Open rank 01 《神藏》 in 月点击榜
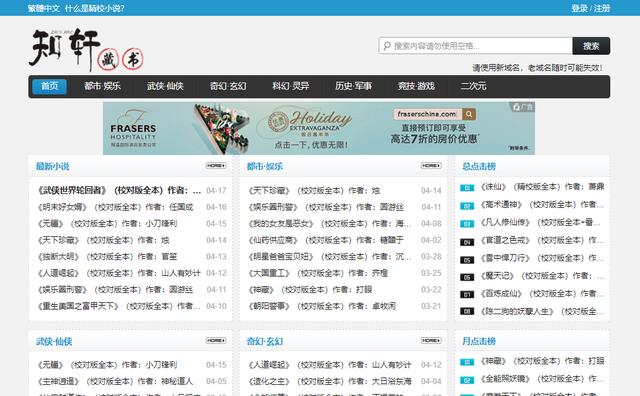The width and height of the screenshot is (640, 396). coord(542,361)
